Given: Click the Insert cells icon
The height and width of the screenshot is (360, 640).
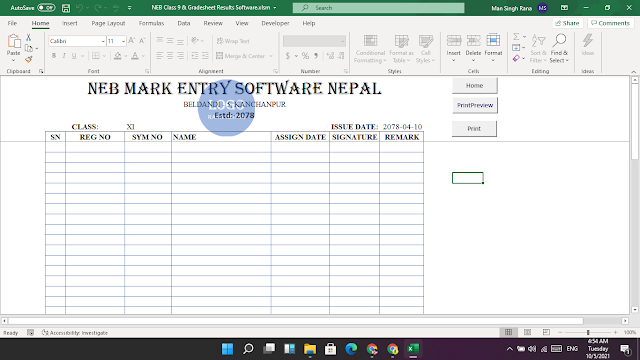Looking at the screenshot, I should pos(453,40).
